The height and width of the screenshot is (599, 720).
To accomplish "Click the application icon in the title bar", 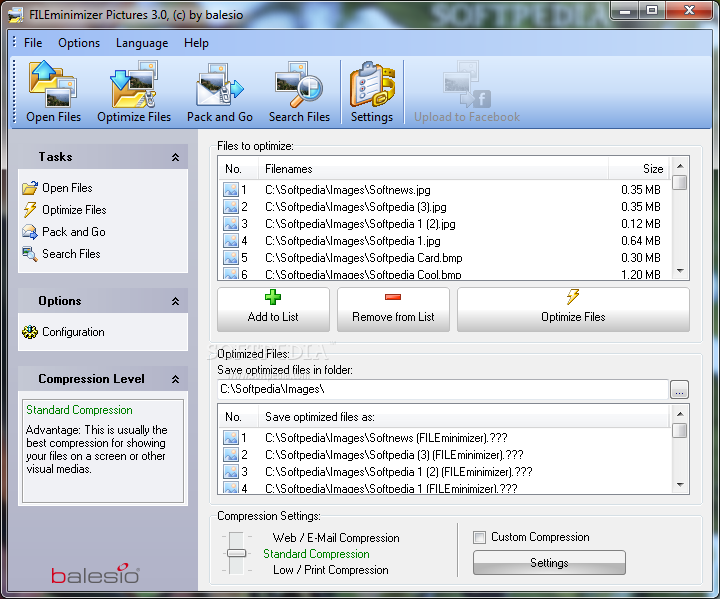I will (16, 15).
